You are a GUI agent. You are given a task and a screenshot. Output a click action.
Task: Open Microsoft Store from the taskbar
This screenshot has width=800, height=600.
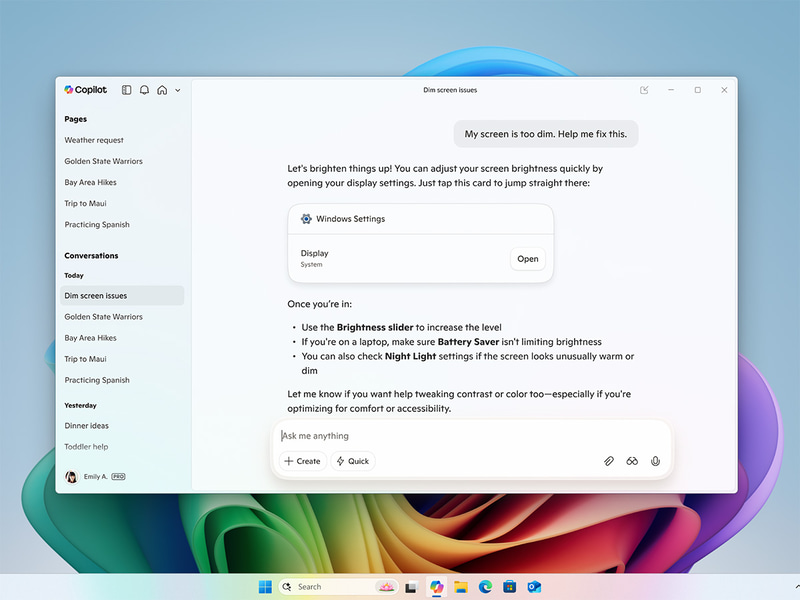click(510, 587)
